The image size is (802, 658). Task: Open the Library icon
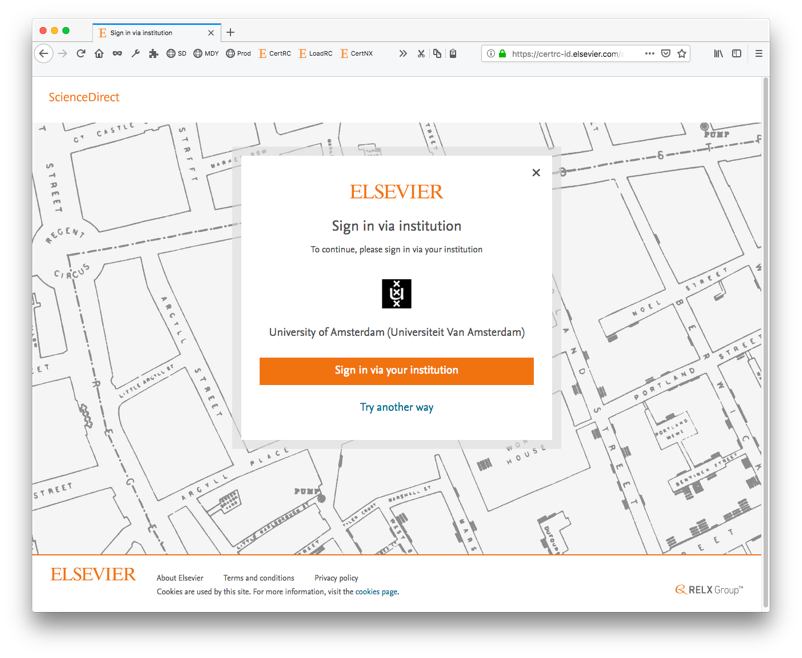(x=719, y=53)
